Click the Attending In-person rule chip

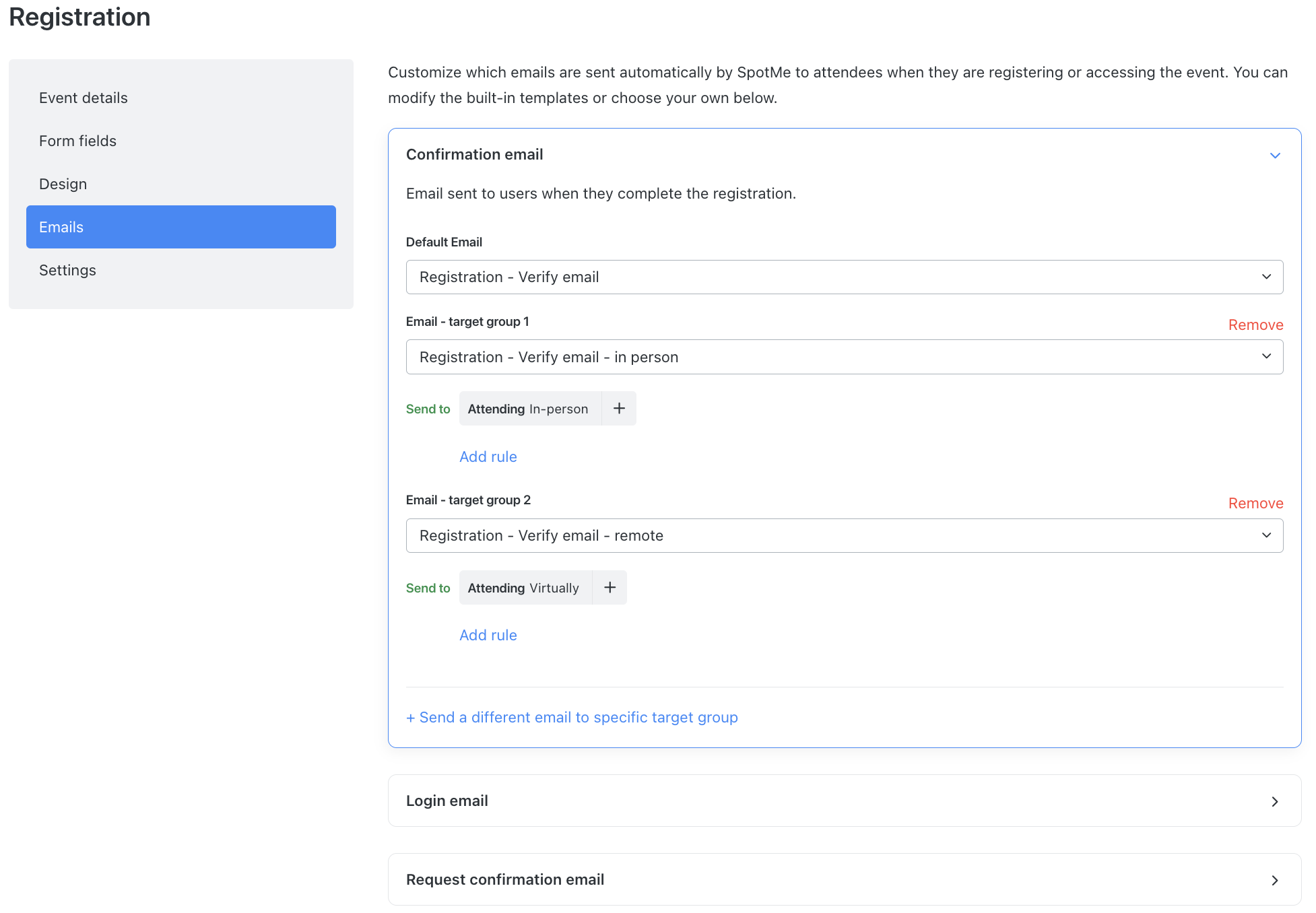click(x=530, y=408)
